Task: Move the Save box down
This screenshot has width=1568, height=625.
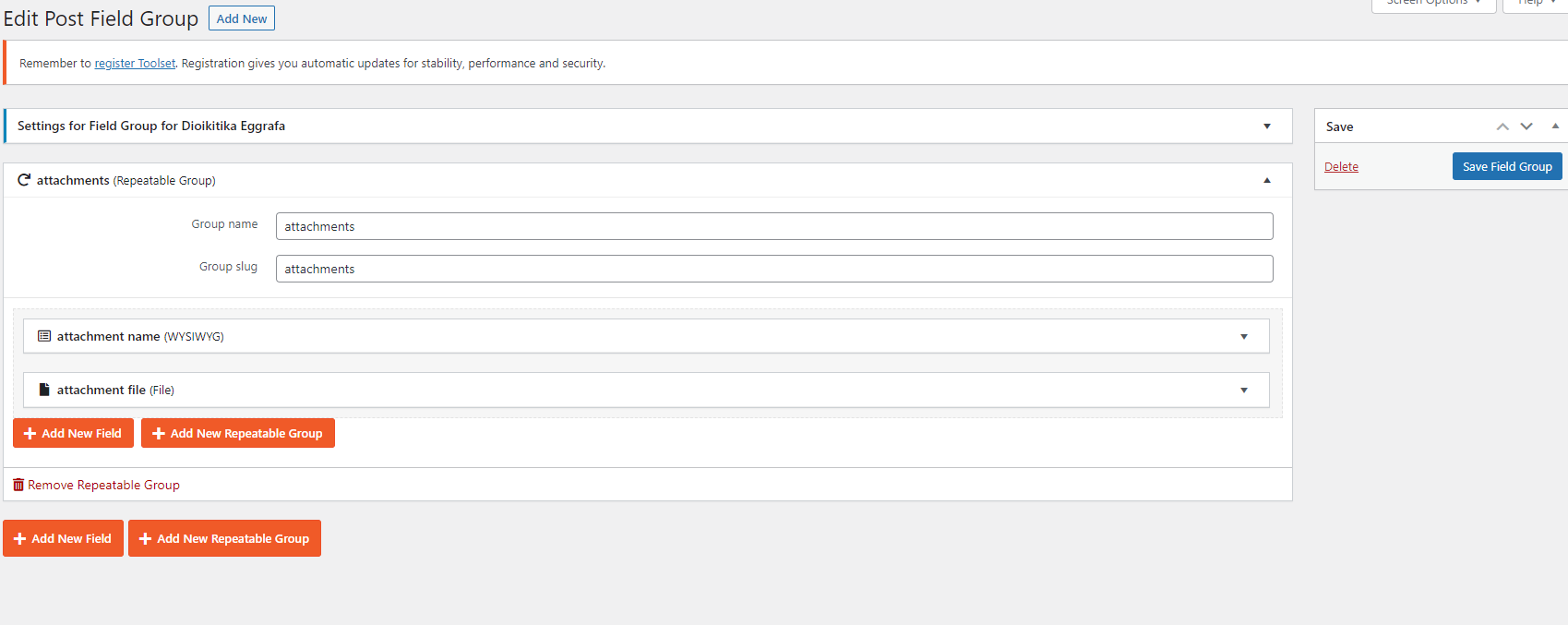Action: (1526, 126)
